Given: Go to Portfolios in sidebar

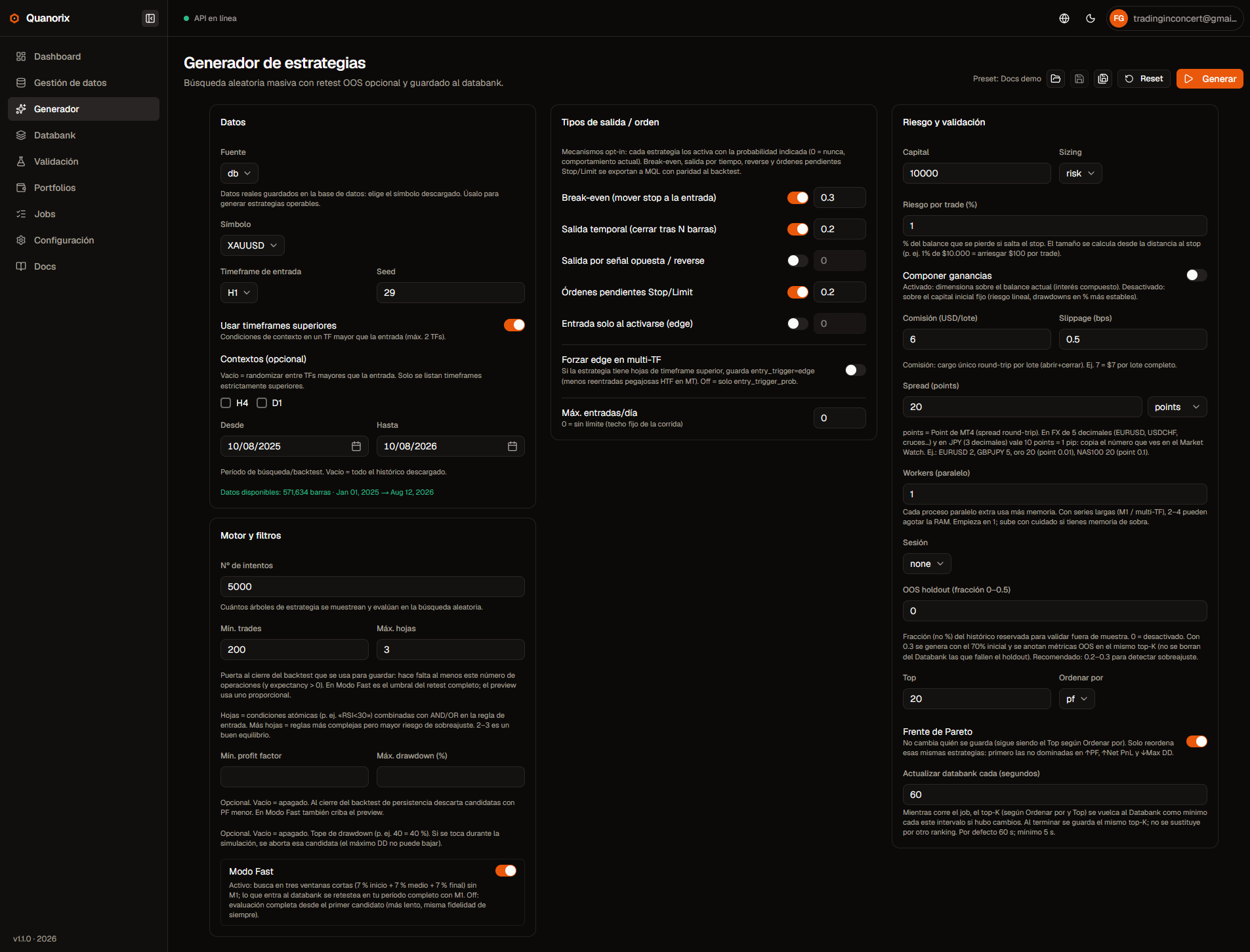Looking at the screenshot, I should (83, 188).
